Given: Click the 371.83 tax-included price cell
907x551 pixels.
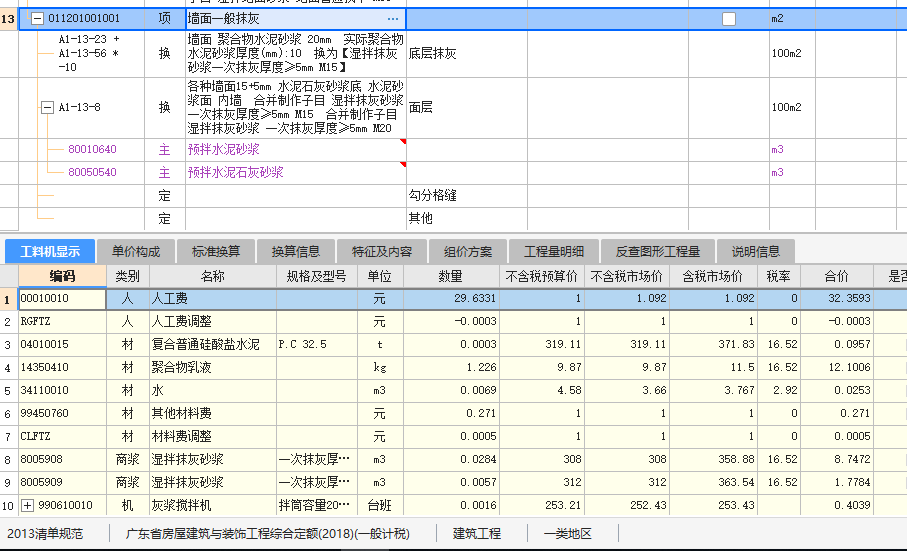Looking at the screenshot, I should point(713,345).
